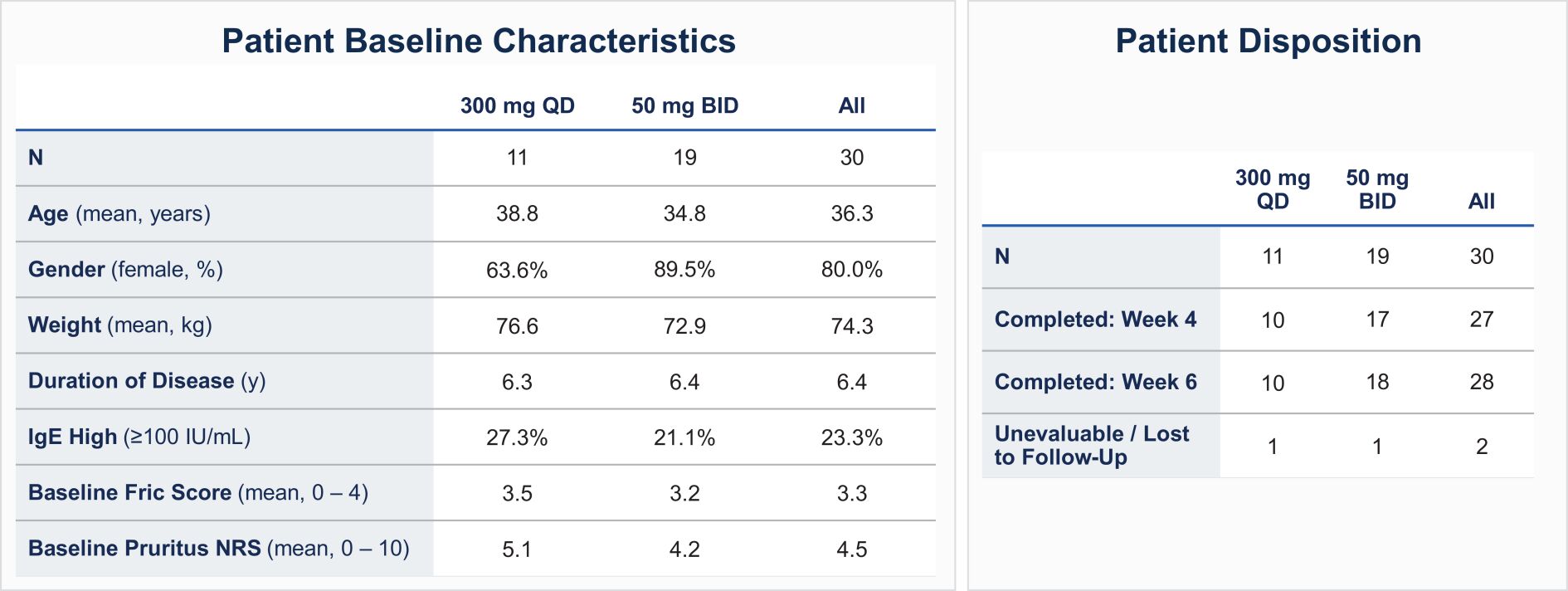This screenshot has width=1568, height=591.
Task: Click the Completed: Week 4 row label
Action: 1095,320
